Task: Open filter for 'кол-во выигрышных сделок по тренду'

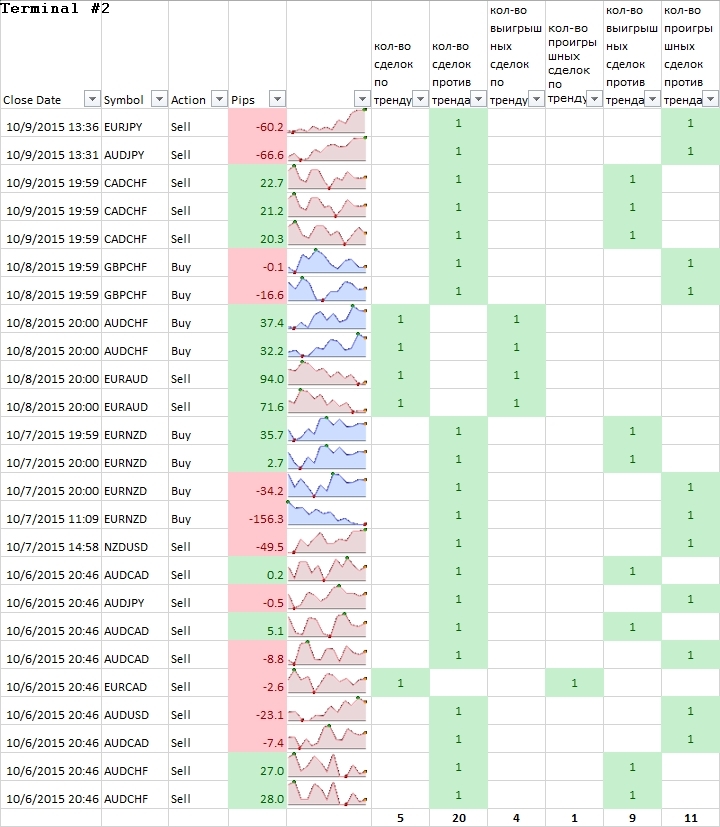Action: (536, 99)
